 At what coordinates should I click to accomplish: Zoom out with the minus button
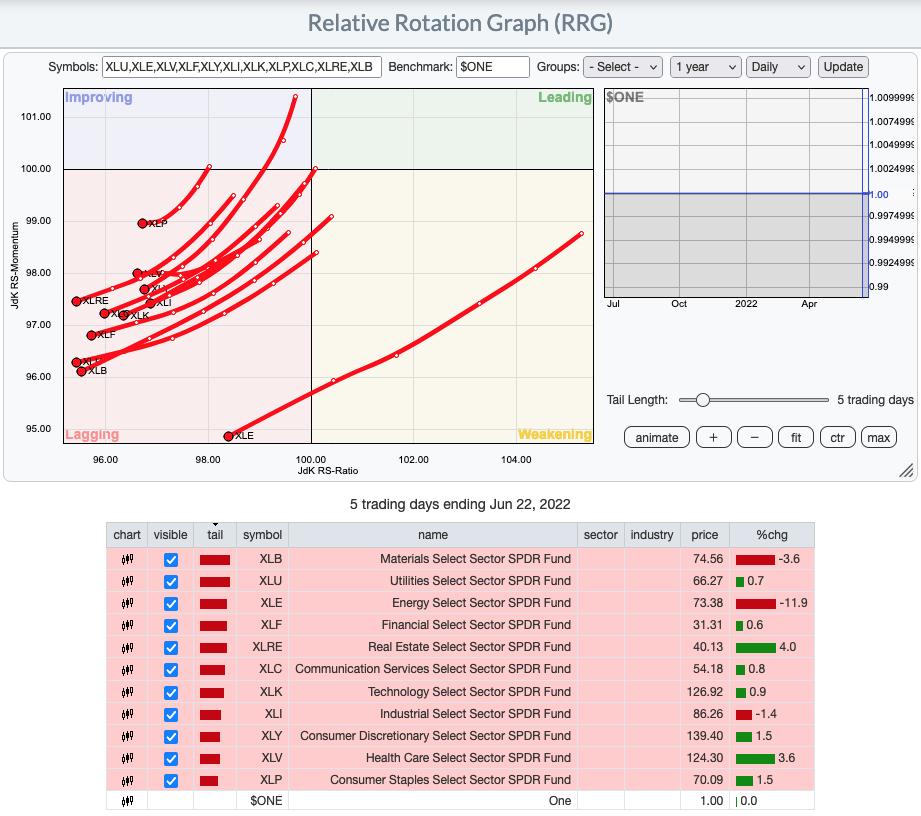(755, 438)
